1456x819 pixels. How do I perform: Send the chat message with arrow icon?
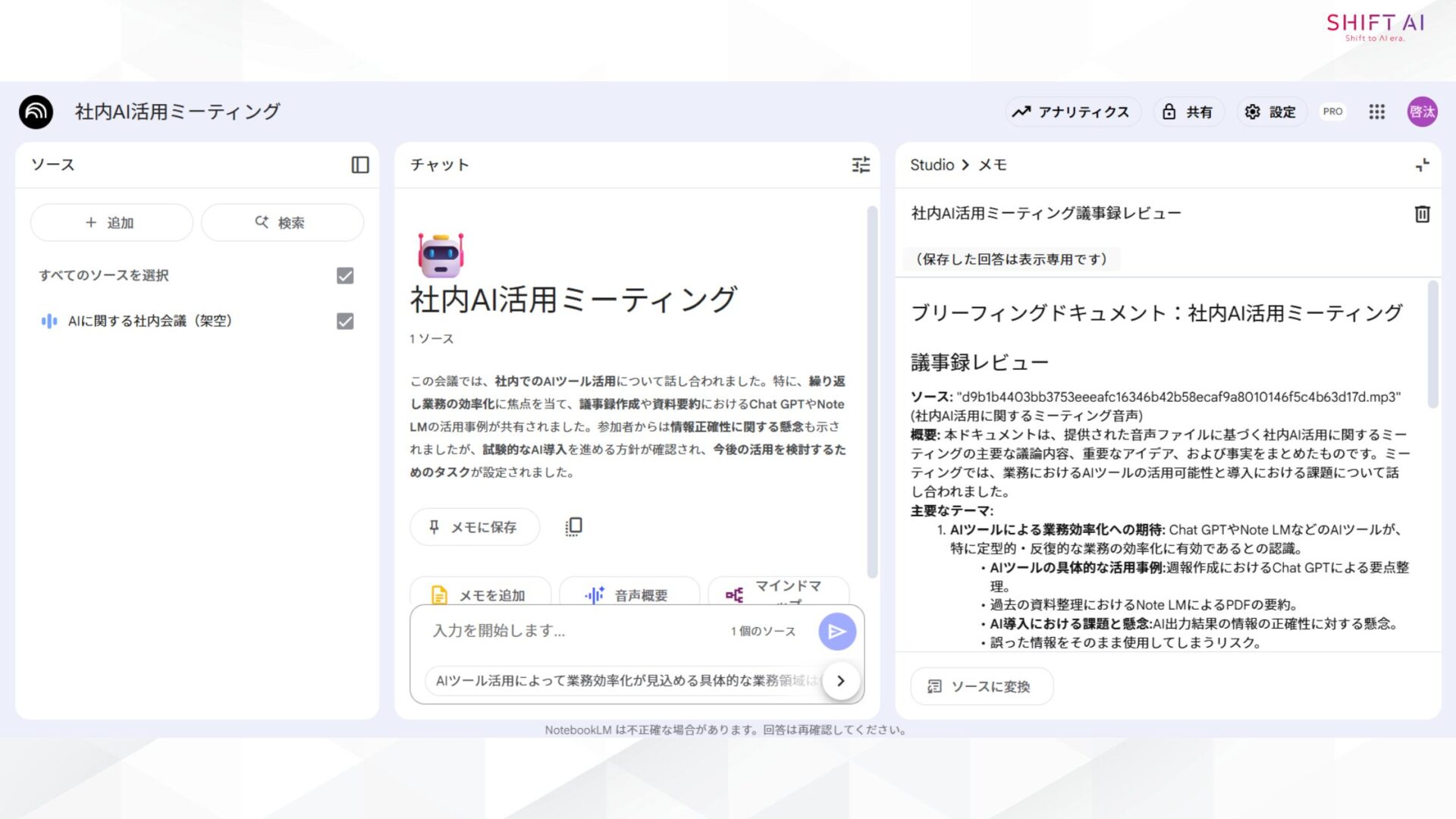coord(836,631)
